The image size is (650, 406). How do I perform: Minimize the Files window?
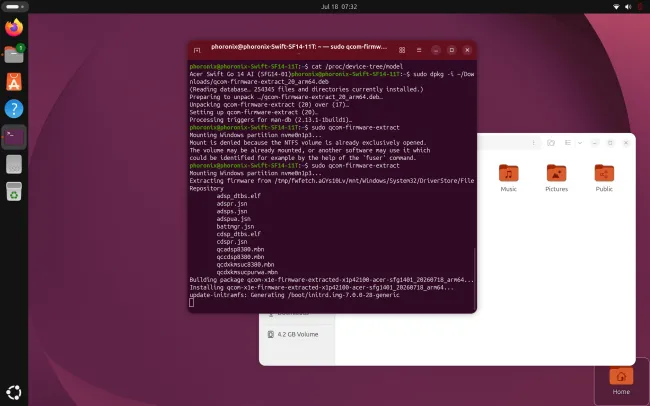pyautogui.click(x=594, y=143)
